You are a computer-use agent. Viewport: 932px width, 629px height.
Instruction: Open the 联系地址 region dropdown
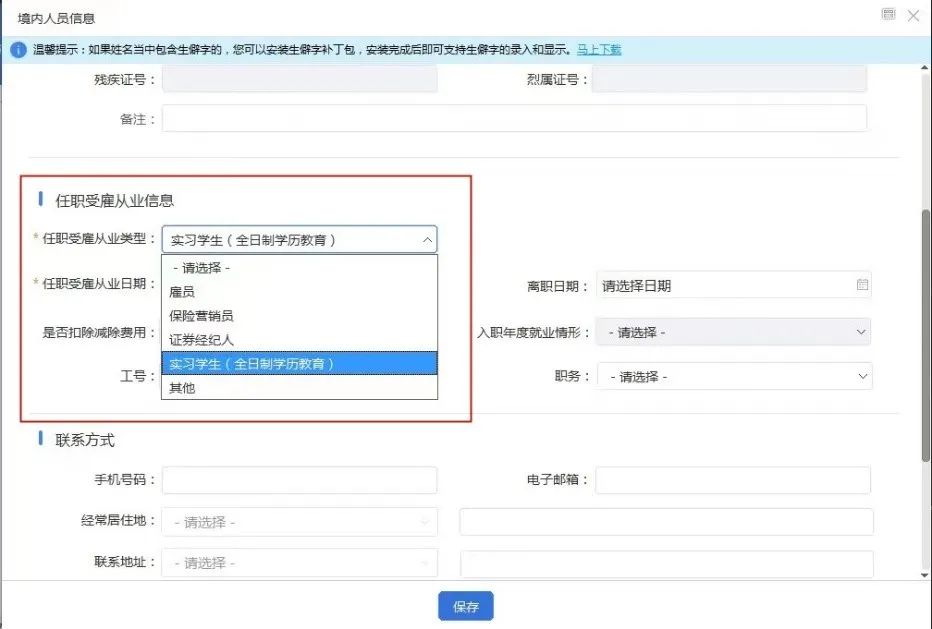[300, 562]
